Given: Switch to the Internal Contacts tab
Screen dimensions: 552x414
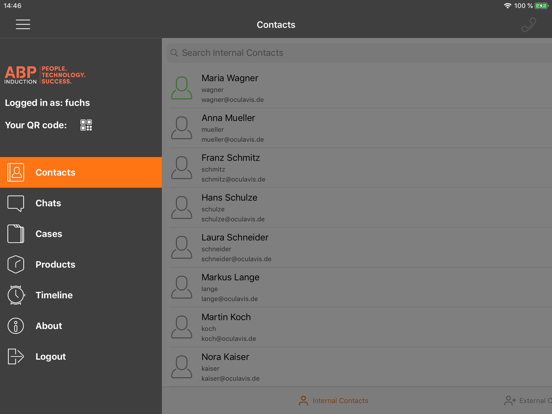Looking at the screenshot, I should click(333, 401).
